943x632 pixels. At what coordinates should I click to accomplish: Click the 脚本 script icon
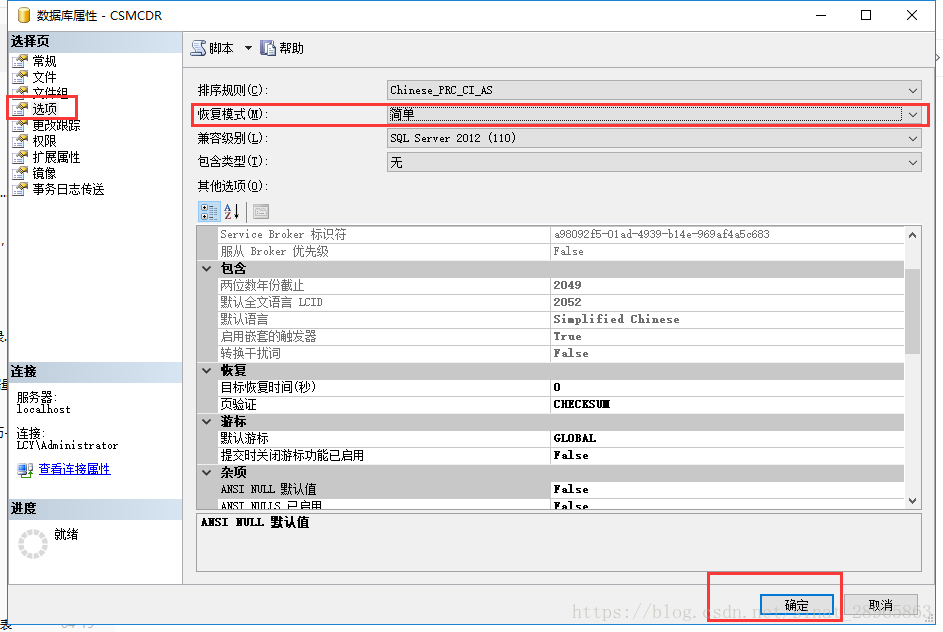click(x=198, y=48)
